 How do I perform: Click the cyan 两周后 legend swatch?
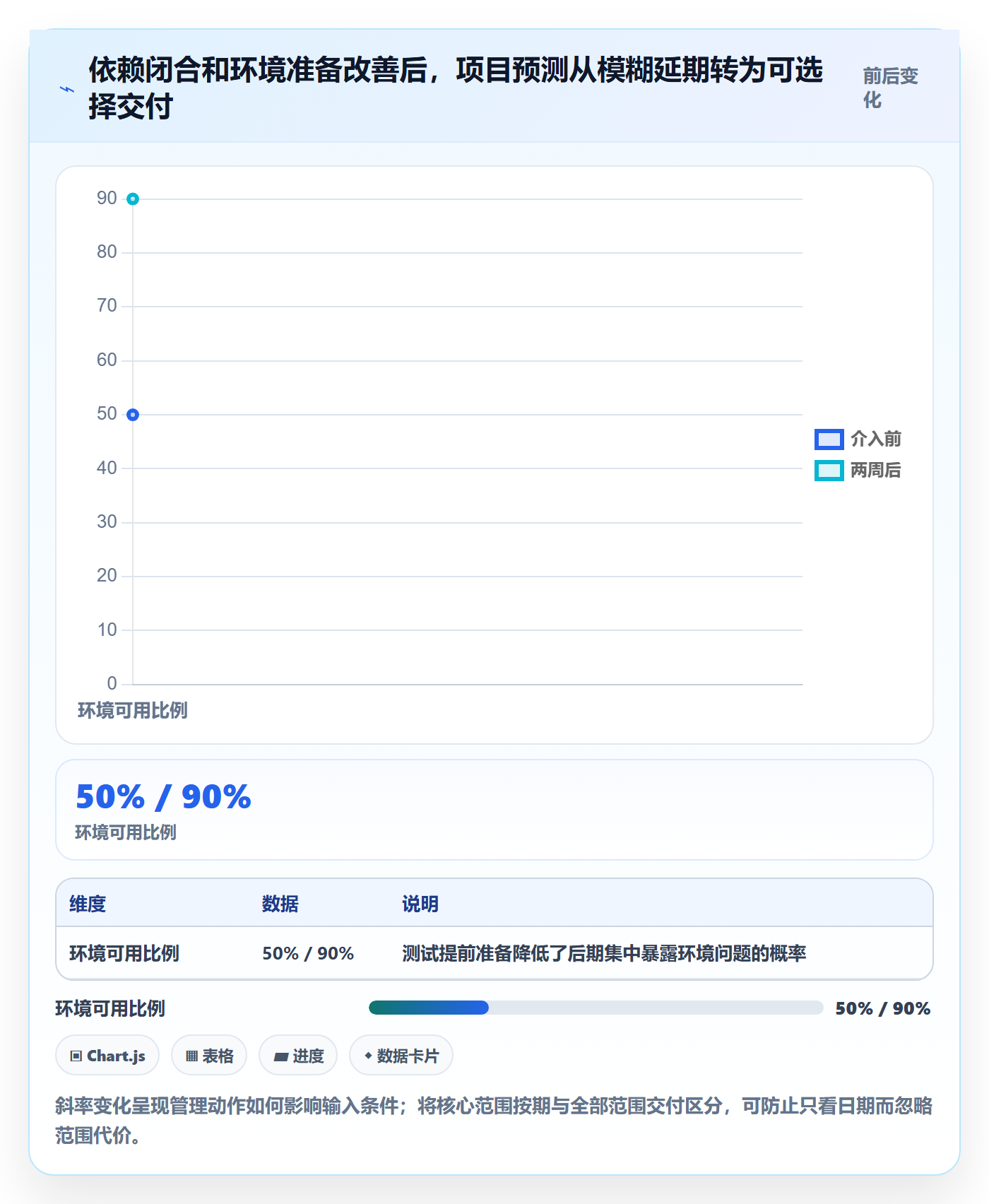(x=829, y=470)
